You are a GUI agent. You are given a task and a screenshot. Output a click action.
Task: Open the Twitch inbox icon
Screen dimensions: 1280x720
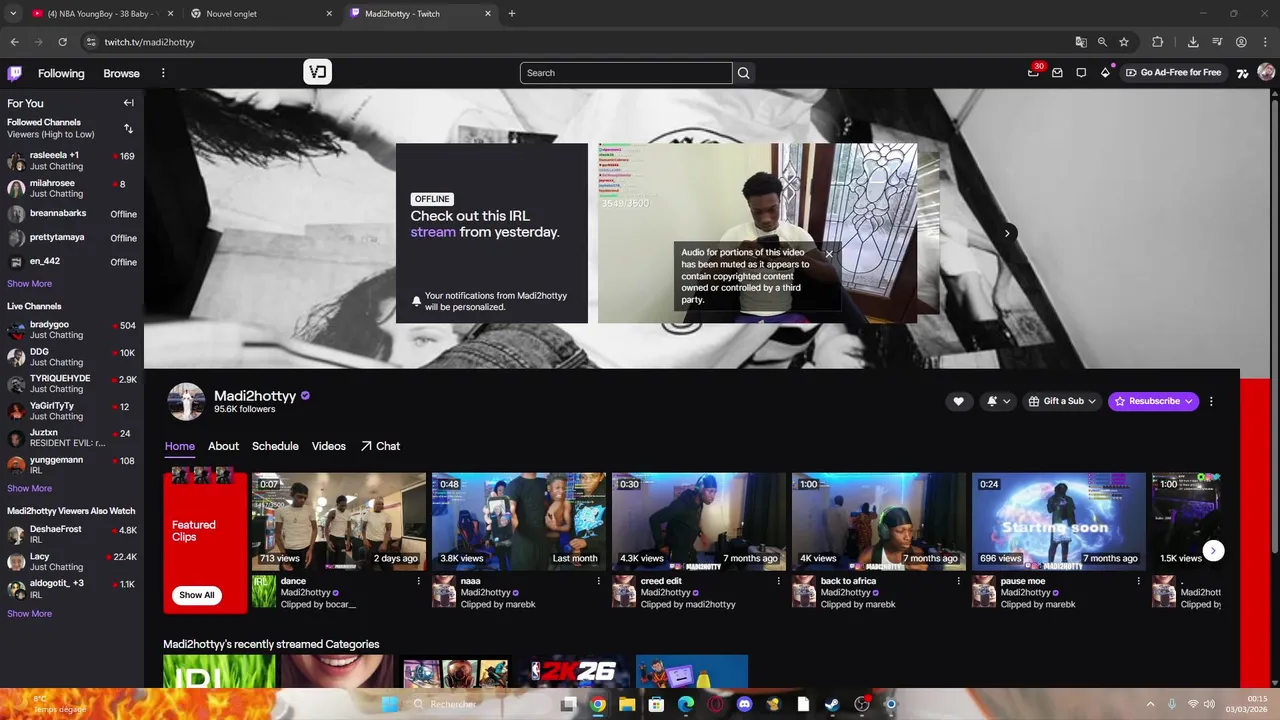[1057, 73]
